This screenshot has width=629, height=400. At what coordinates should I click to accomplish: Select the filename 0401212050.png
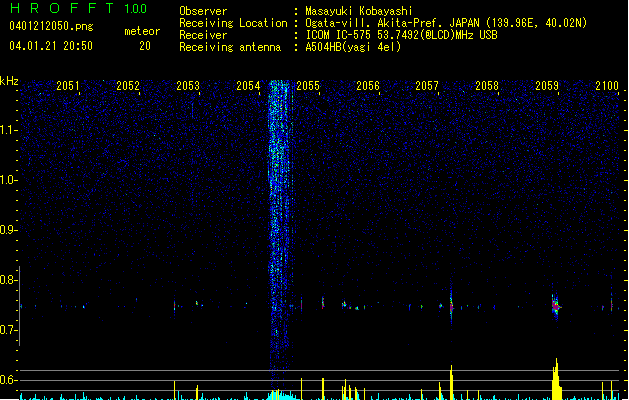point(51,27)
